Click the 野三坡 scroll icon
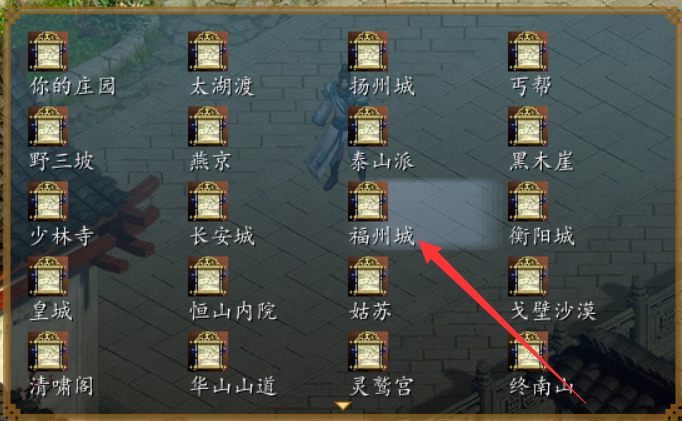This screenshot has height=421, width=682. 48,126
